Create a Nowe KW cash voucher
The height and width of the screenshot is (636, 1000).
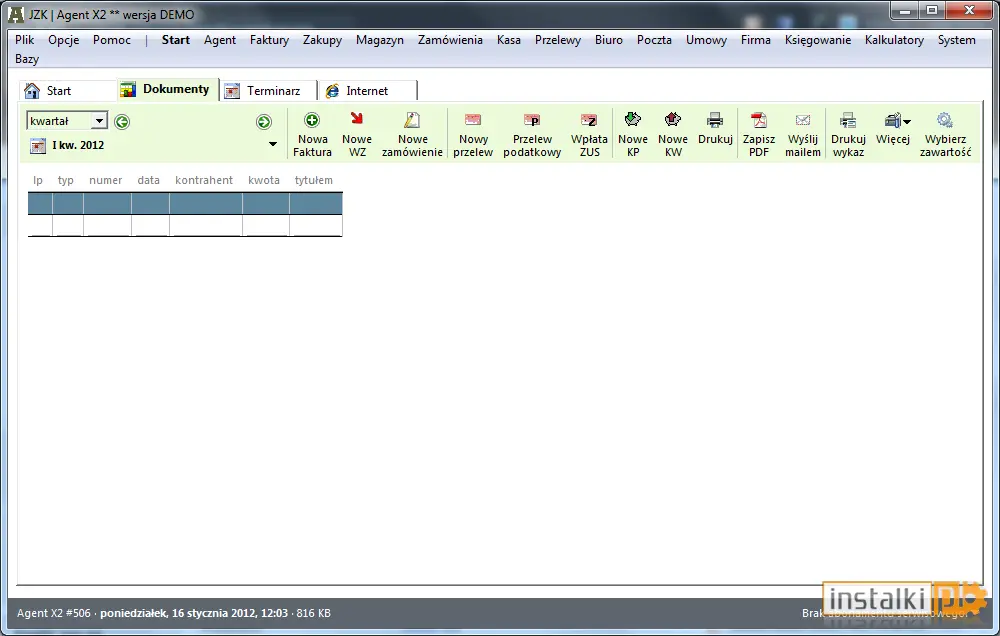(673, 135)
